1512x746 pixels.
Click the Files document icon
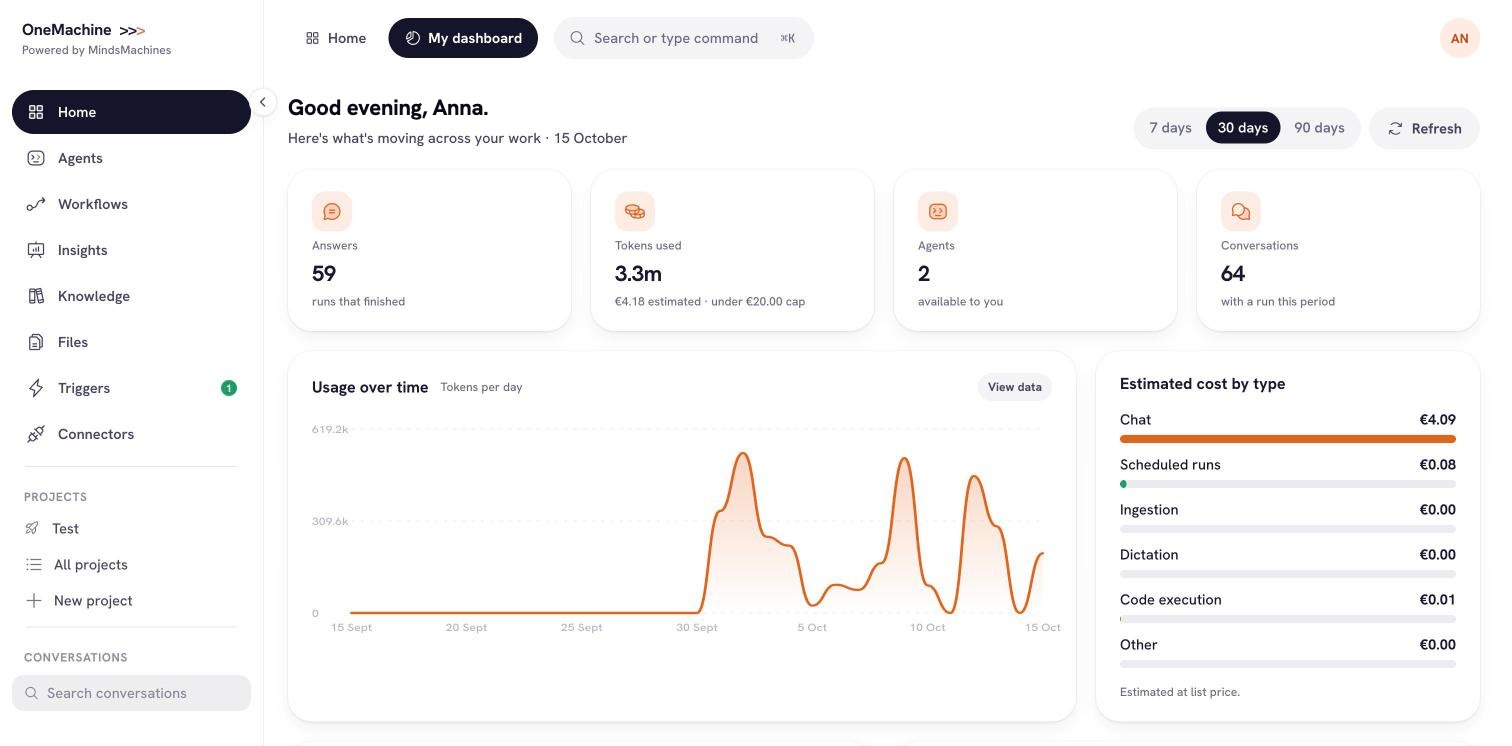pyautogui.click(x=36, y=342)
